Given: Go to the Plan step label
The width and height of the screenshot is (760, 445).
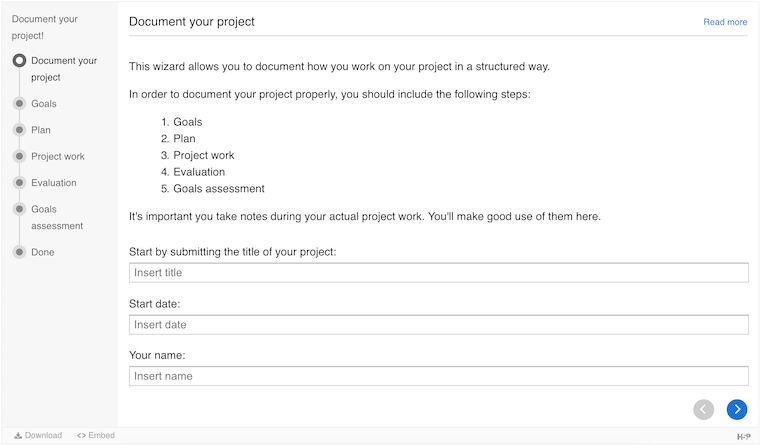Looking at the screenshot, I should pos(41,130).
